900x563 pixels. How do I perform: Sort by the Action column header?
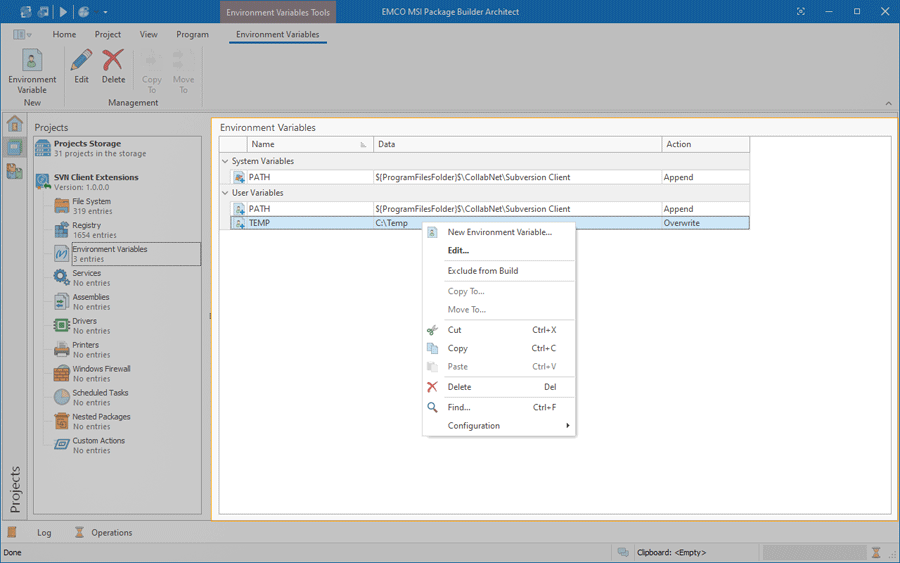point(705,144)
